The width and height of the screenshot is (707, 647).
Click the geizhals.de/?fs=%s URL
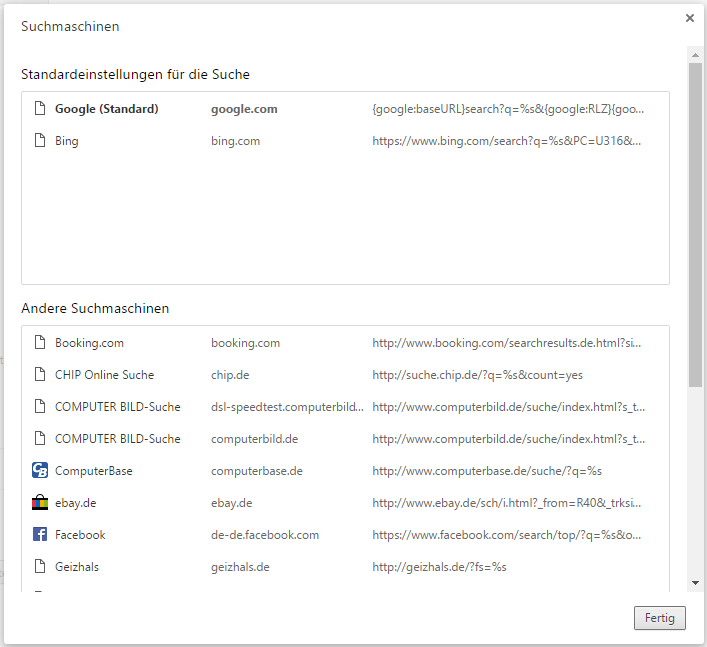click(440, 567)
